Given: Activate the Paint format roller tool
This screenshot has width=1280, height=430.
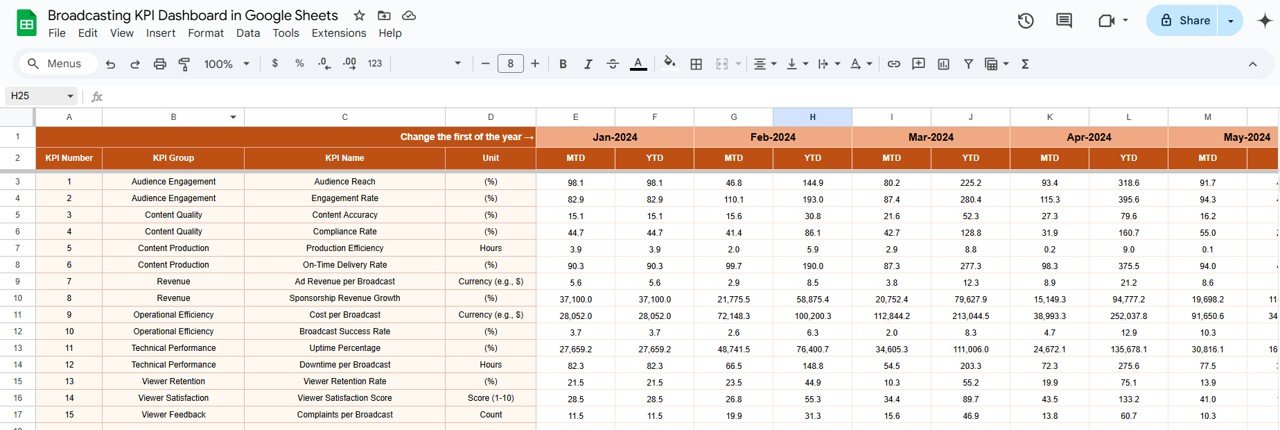Looking at the screenshot, I should [184, 64].
